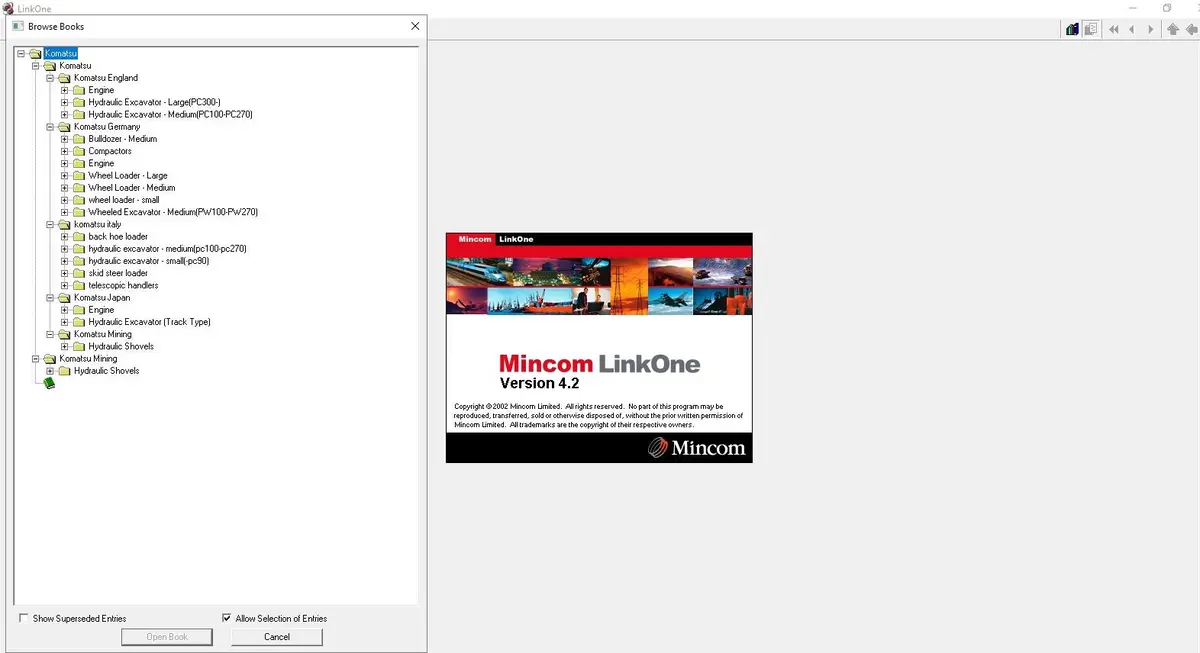Click the Open Book button
This screenshot has width=1200, height=653.
pyautogui.click(x=167, y=636)
